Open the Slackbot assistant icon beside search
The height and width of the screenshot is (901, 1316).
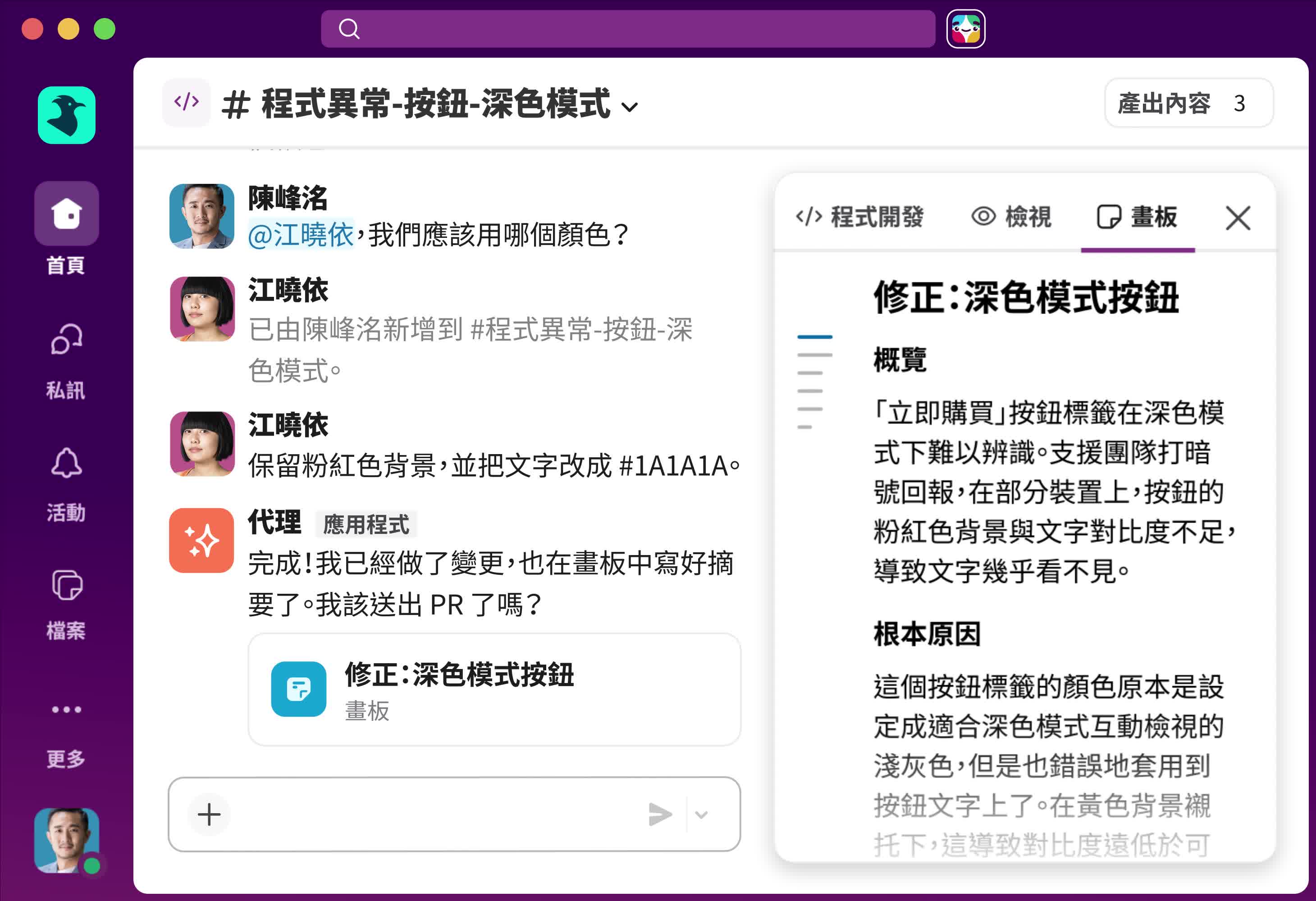tap(965, 28)
